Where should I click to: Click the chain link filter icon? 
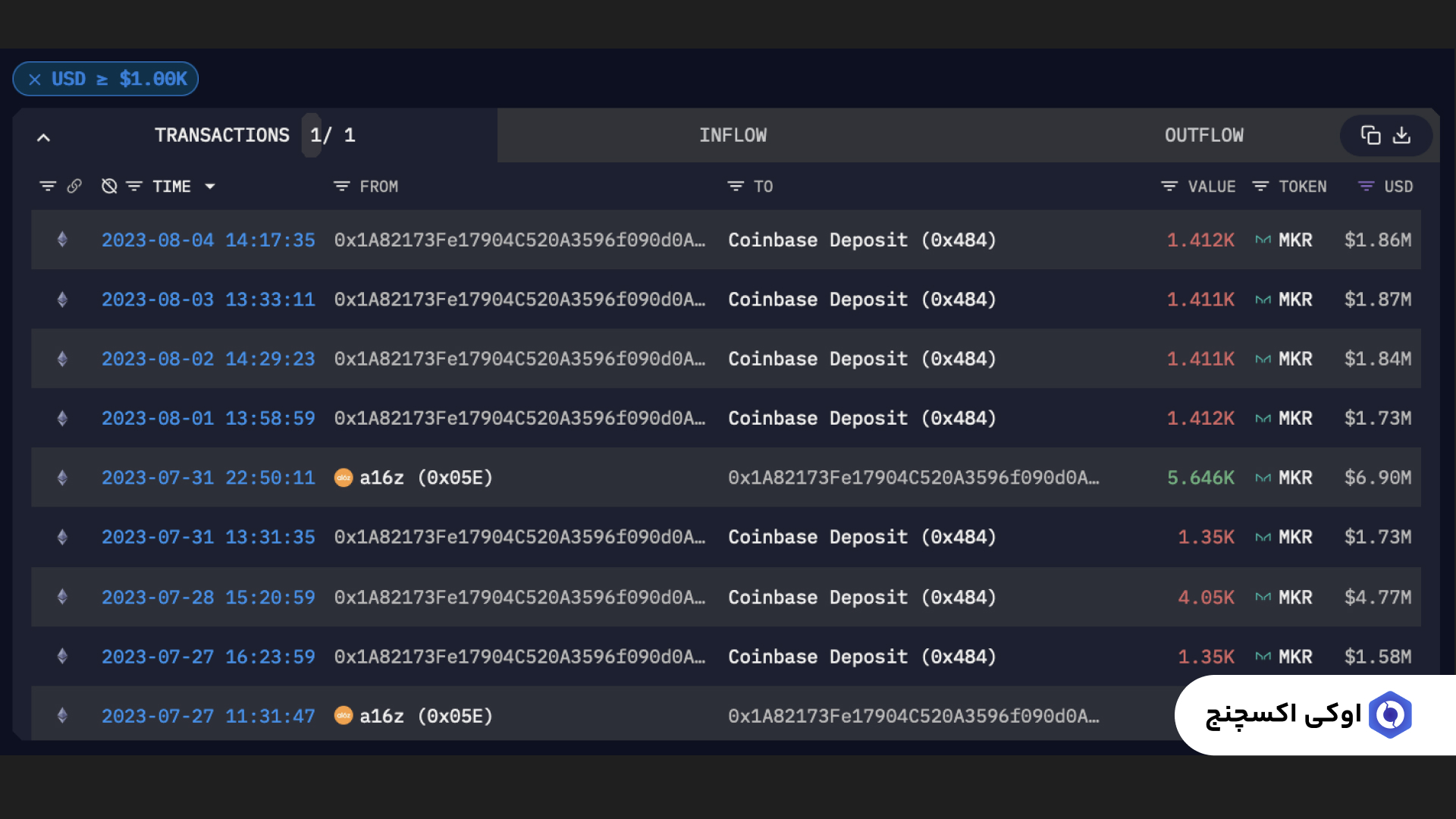[x=74, y=187]
